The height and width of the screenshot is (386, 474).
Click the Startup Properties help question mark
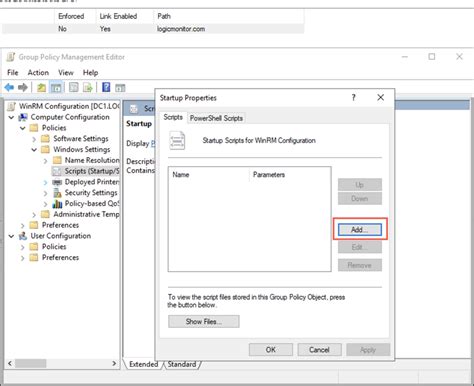354,97
